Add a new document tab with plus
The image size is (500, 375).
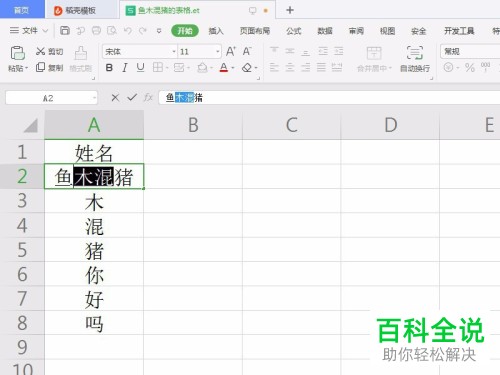pyautogui.click(x=290, y=10)
